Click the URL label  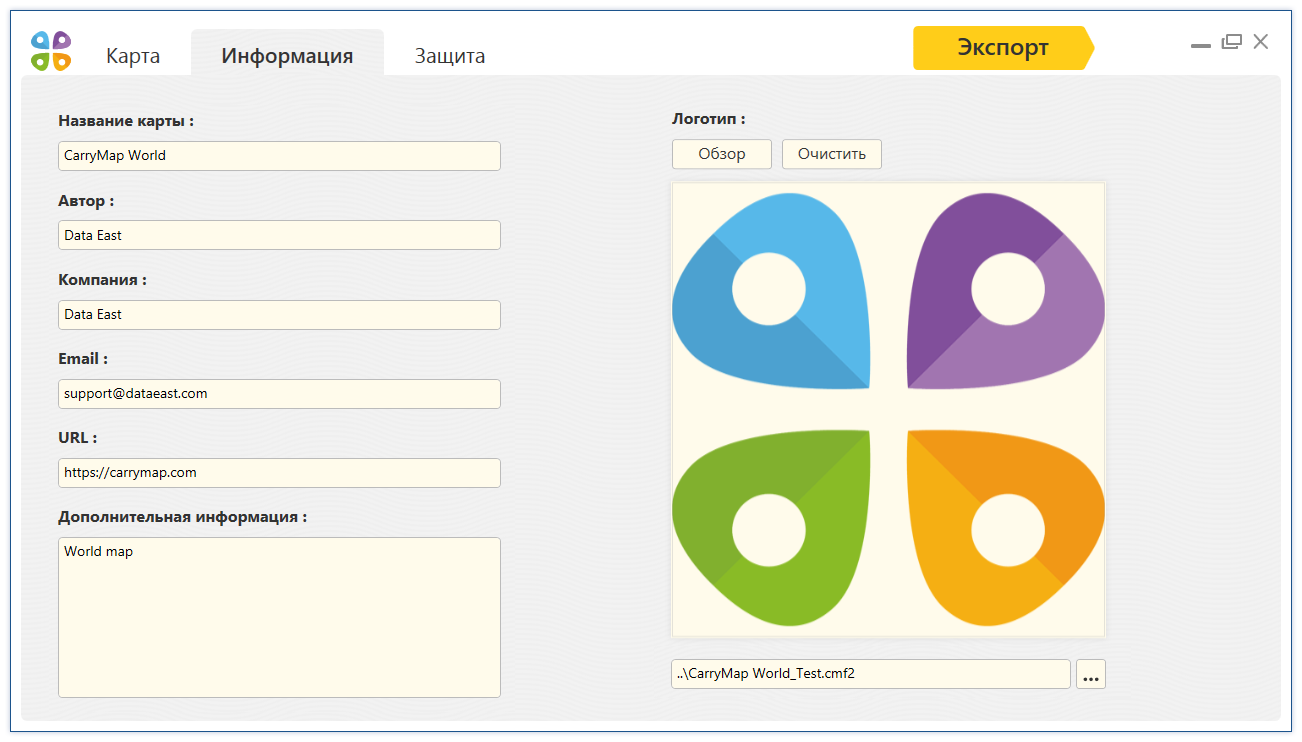pos(77,438)
